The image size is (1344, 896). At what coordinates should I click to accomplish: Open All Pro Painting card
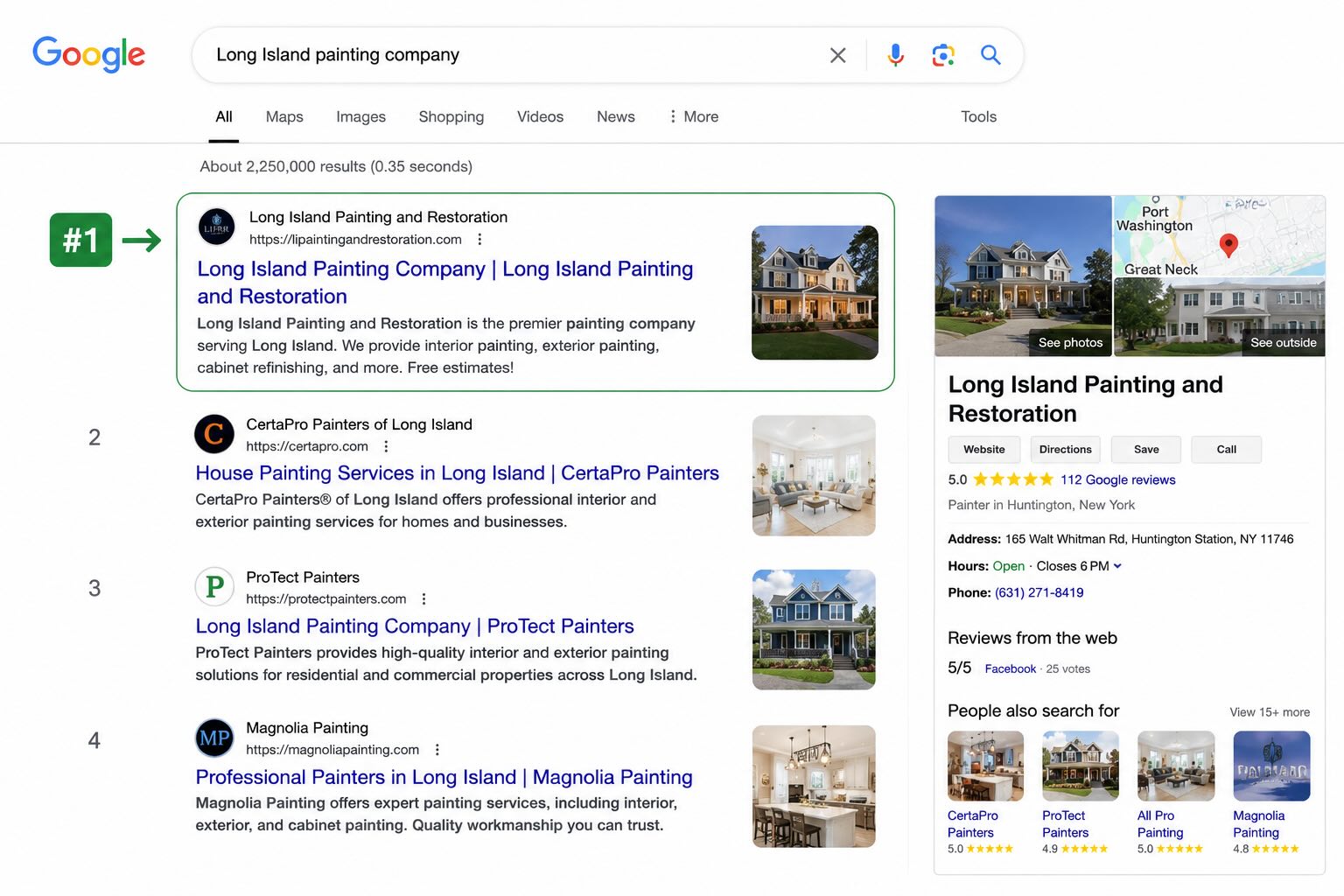tap(1175, 793)
